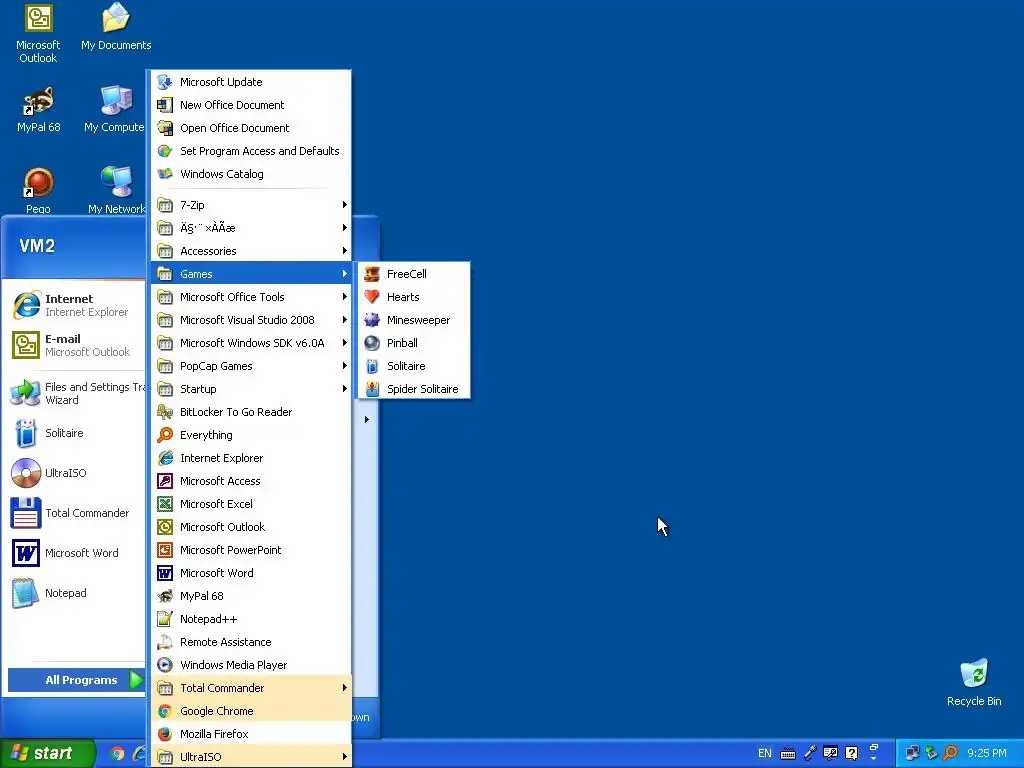Image resolution: width=1024 pixels, height=768 pixels.
Task: Open FreeCell from Games submenu
Action: tap(413, 274)
